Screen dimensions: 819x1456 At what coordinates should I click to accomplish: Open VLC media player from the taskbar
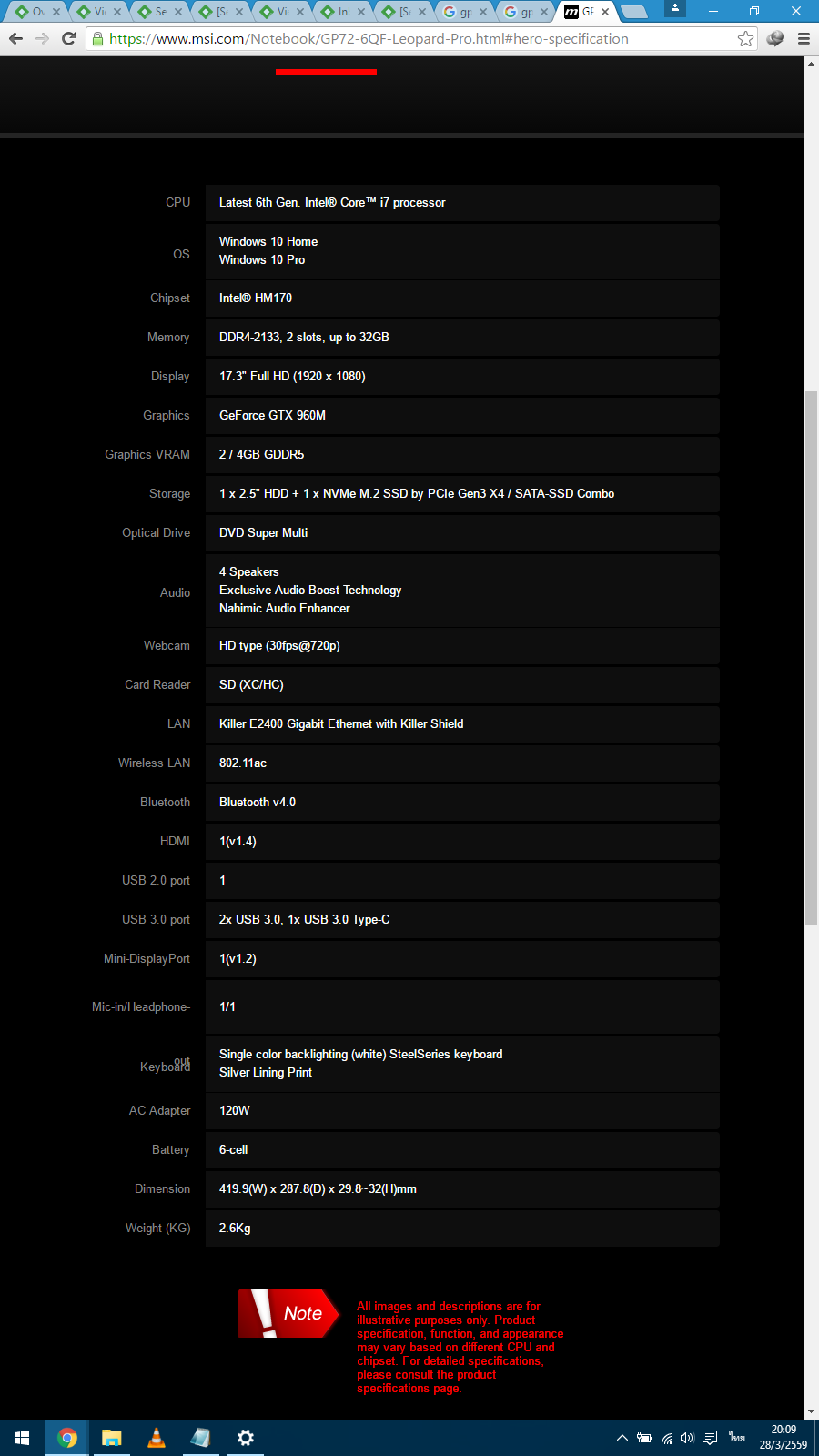[x=157, y=1438]
